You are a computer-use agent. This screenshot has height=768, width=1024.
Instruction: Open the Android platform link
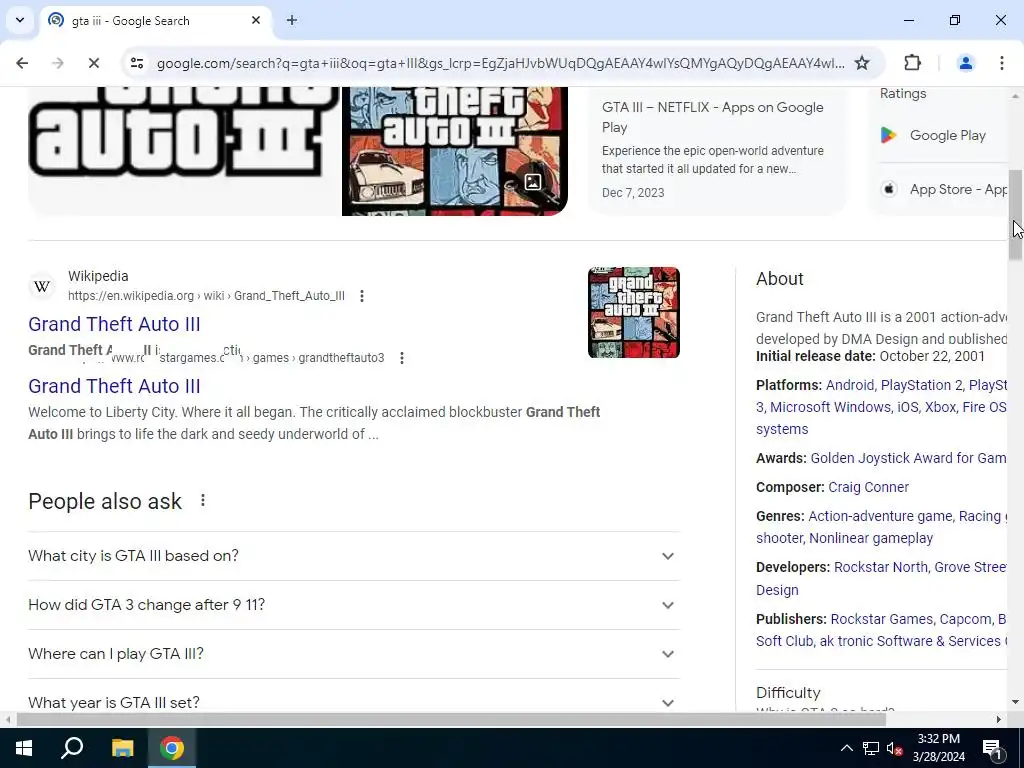[850, 385]
